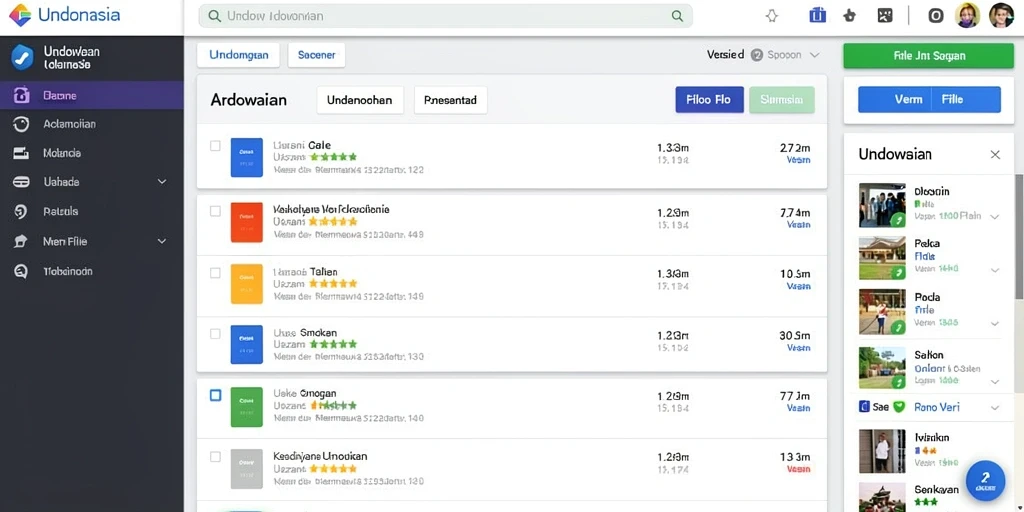The height and width of the screenshot is (512, 1024).
Task: Close the Undowaian side panel
Action: (995, 155)
